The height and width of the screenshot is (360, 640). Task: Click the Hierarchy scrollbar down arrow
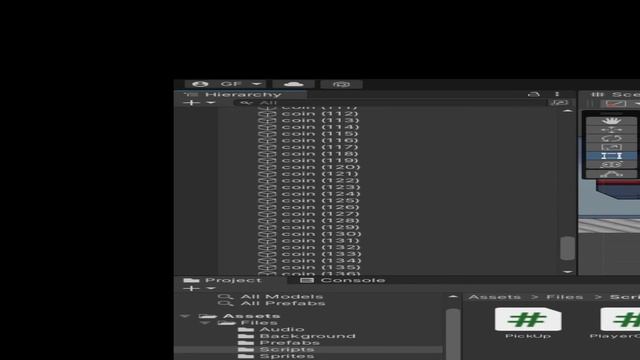coord(568,271)
